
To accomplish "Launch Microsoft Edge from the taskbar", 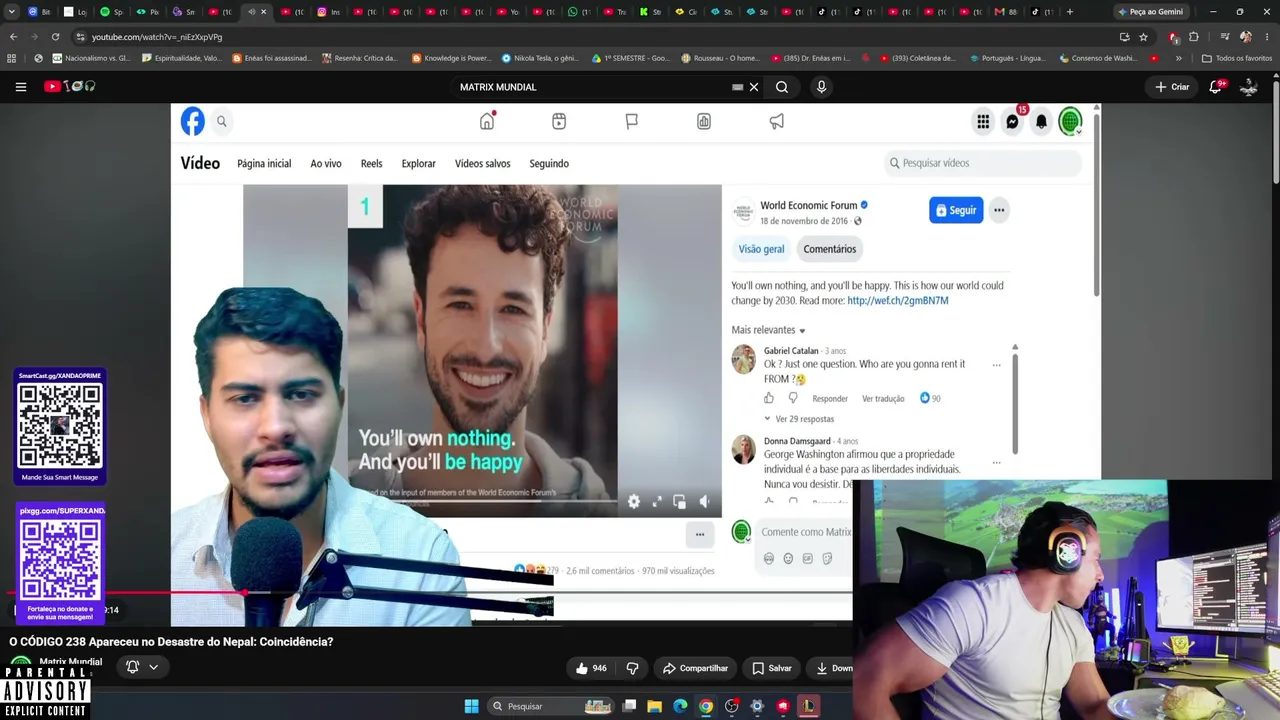I will tap(680, 706).
